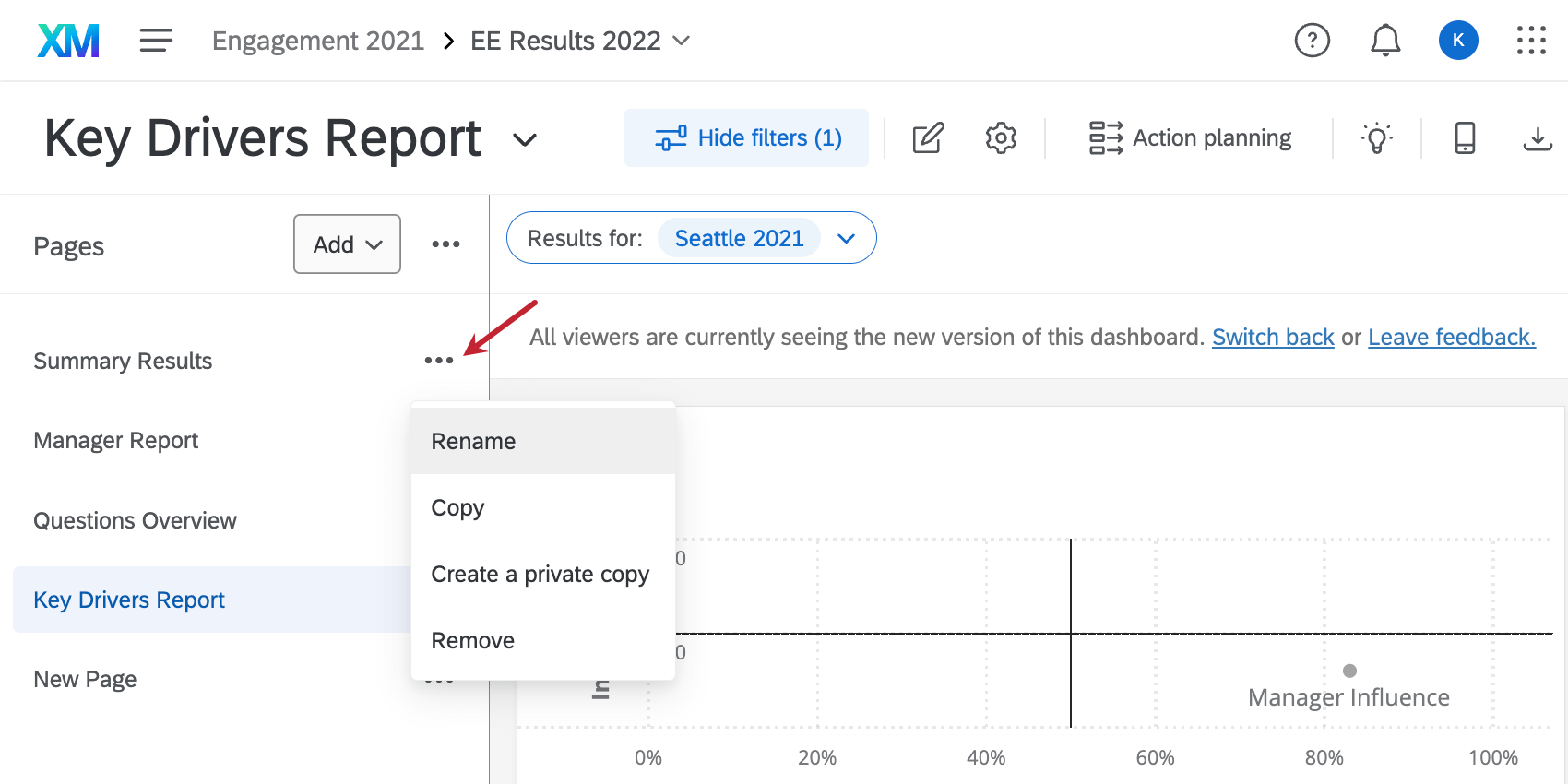Select Create a private copy option
This screenshot has height=784, width=1568.
click(540, 575)
